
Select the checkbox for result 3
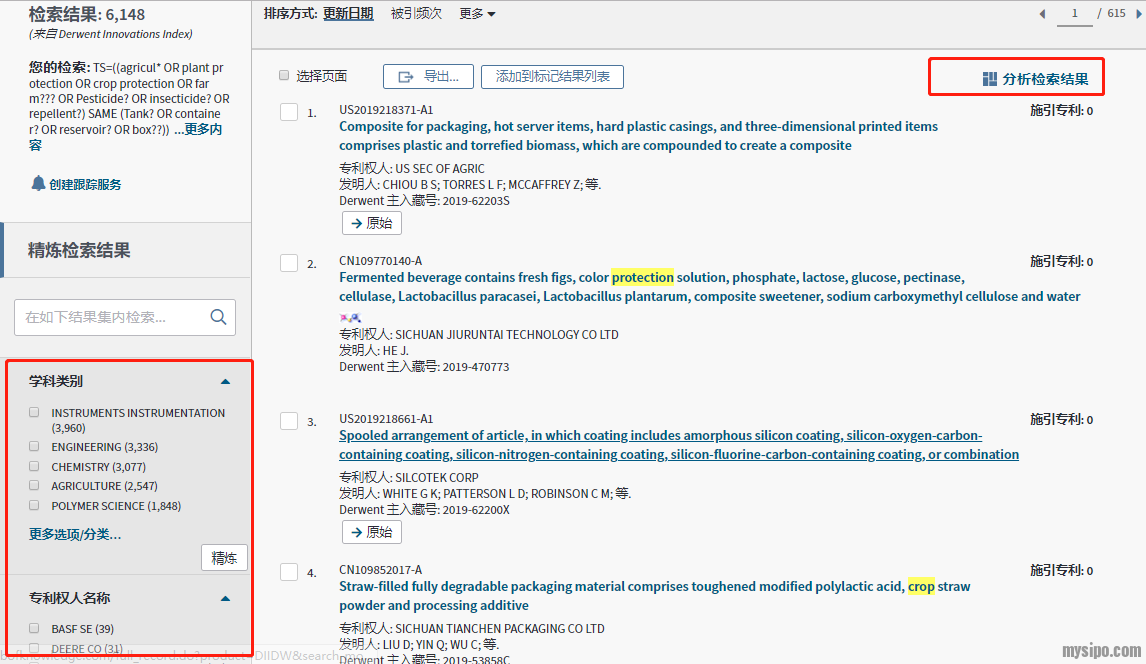[x=289, y=421]
